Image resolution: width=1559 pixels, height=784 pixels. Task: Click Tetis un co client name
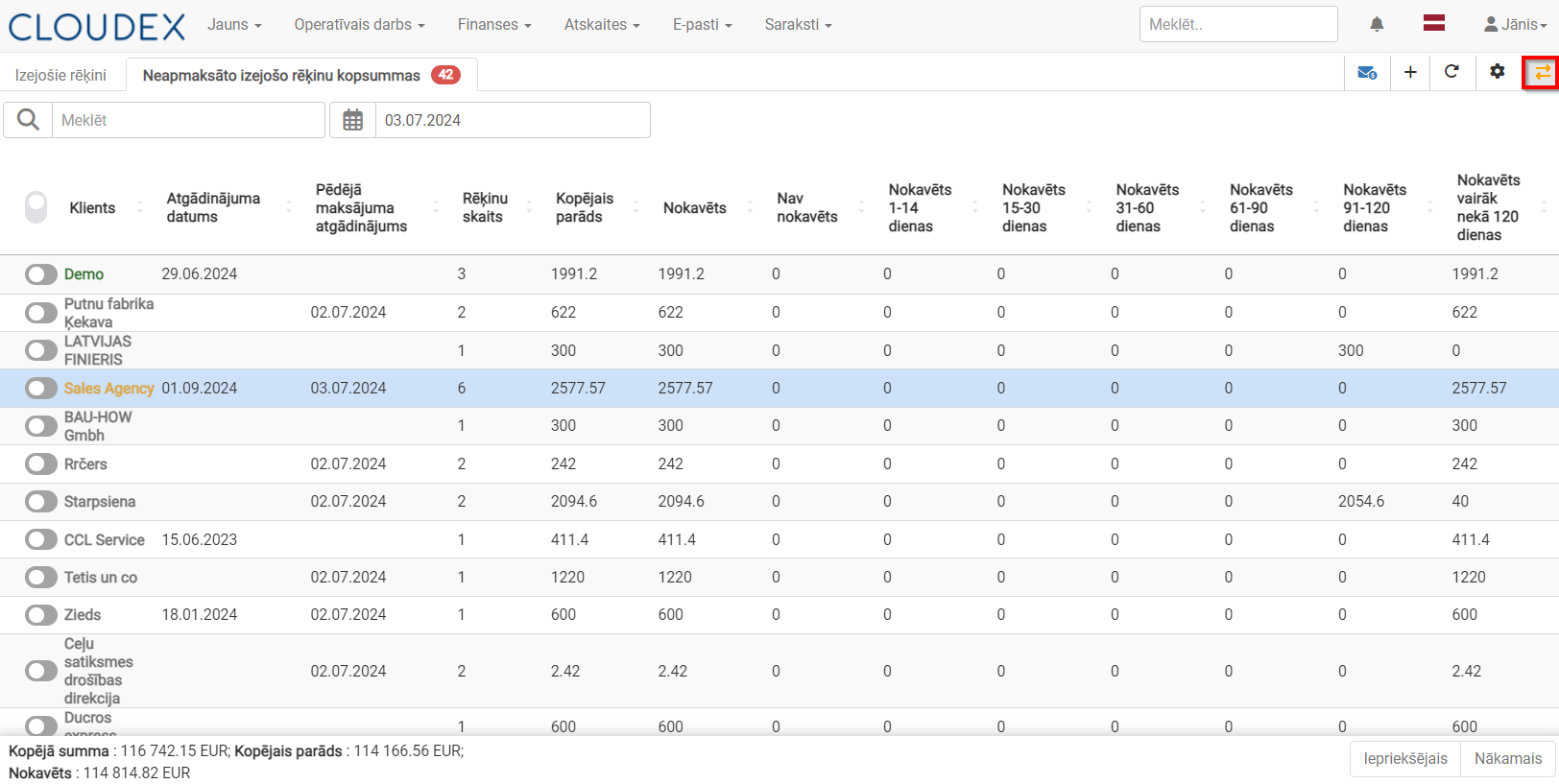coord(101,578)
